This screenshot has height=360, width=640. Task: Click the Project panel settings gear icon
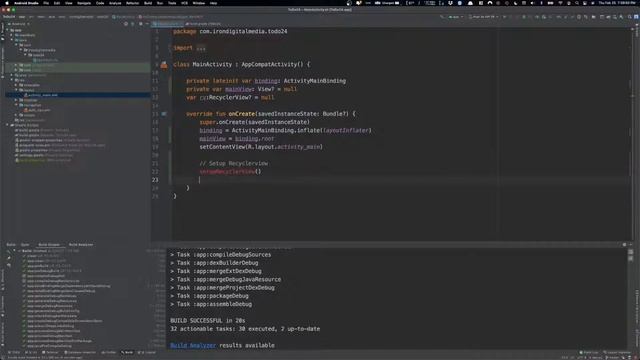point(140,24)
